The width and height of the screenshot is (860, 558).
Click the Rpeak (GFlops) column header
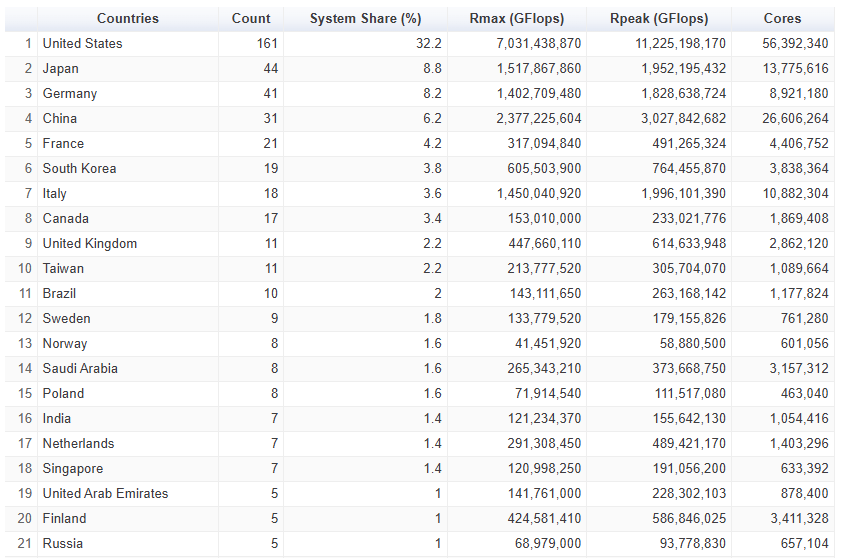click(659, 19)
